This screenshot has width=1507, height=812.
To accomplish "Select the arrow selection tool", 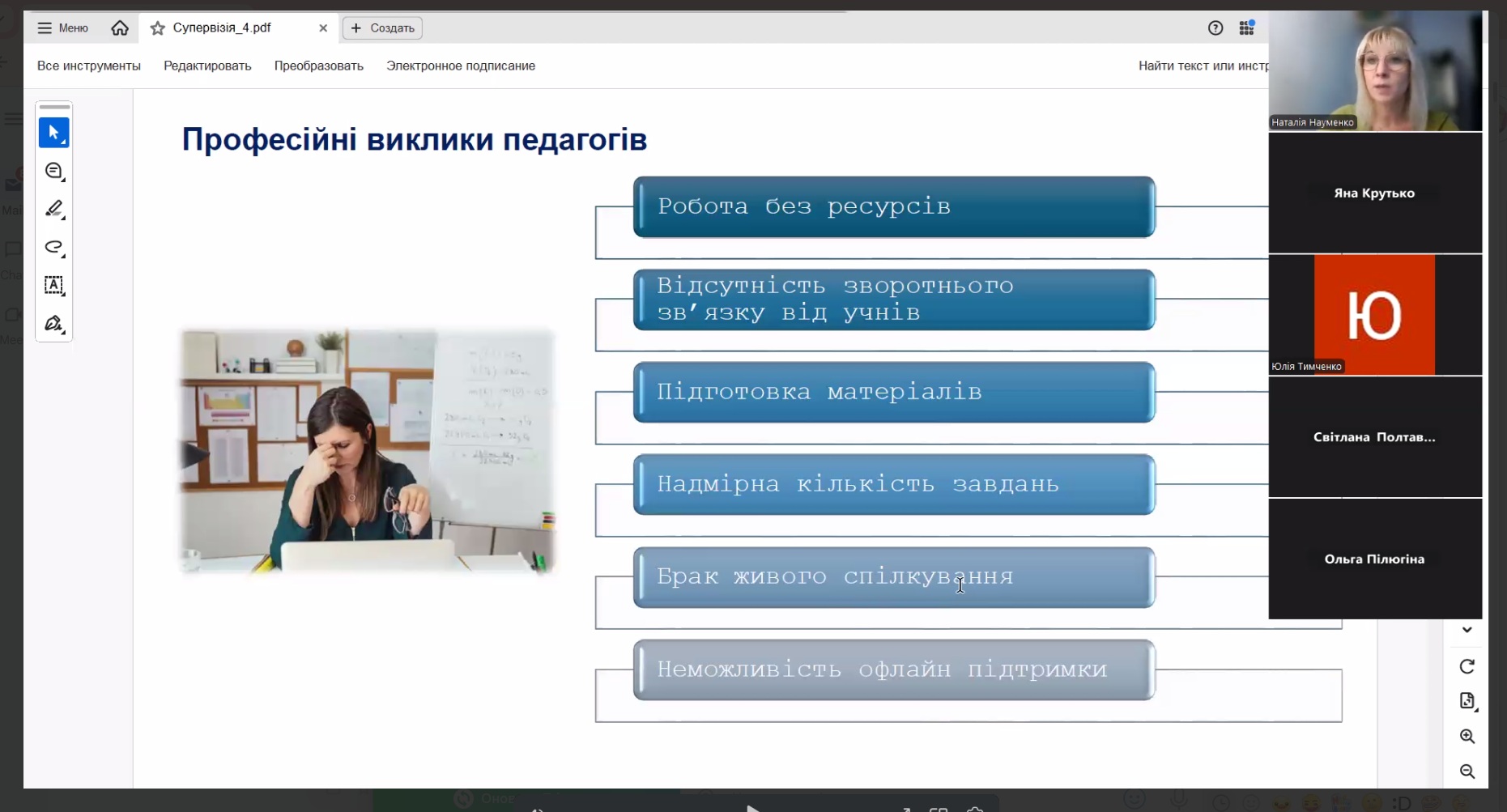I will point(53,133).
